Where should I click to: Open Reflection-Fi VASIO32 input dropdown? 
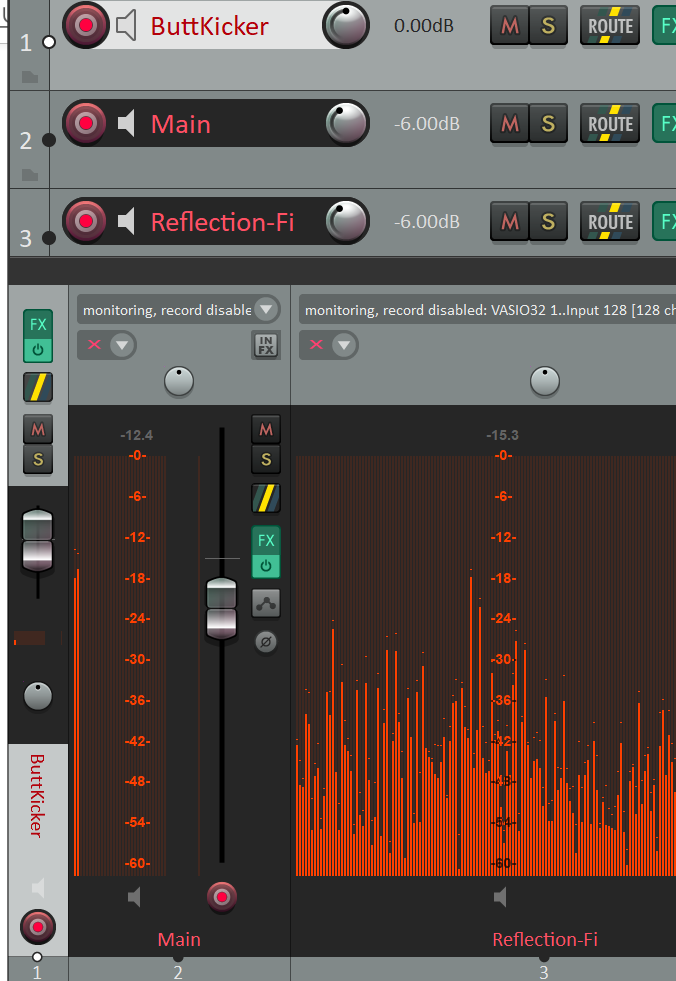[488, 310]
